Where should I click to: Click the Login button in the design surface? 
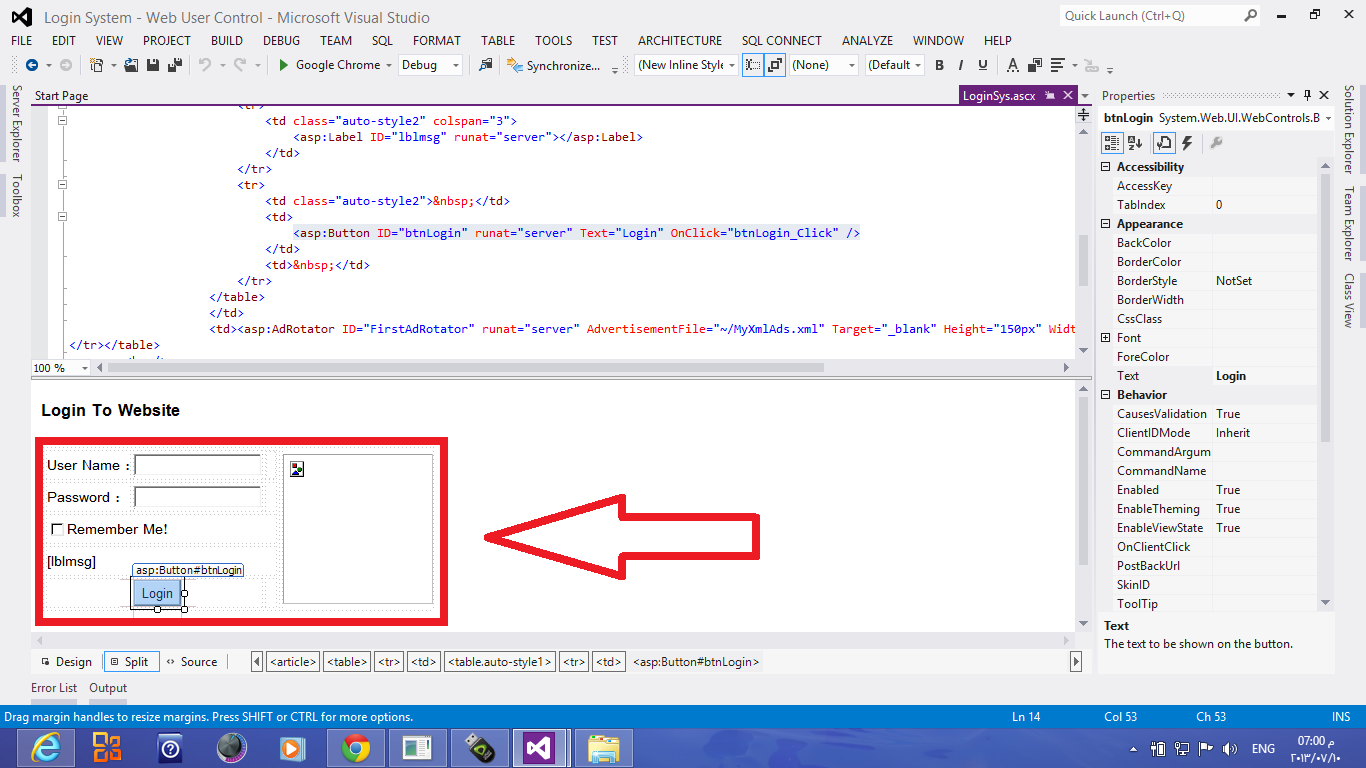(156, 593)
